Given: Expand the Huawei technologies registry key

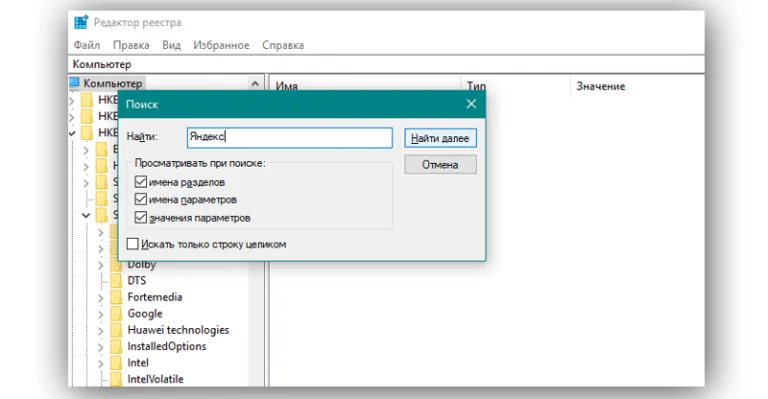Looking at the screenshot, I should click(100, 331).
